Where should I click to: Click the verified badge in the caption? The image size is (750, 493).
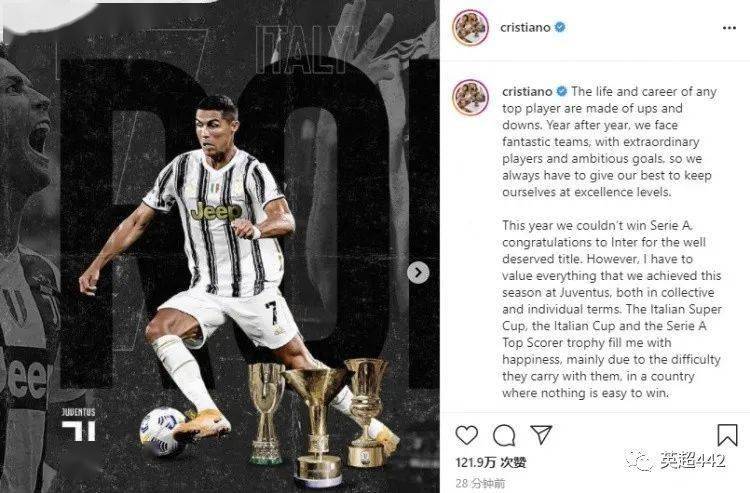562,91
